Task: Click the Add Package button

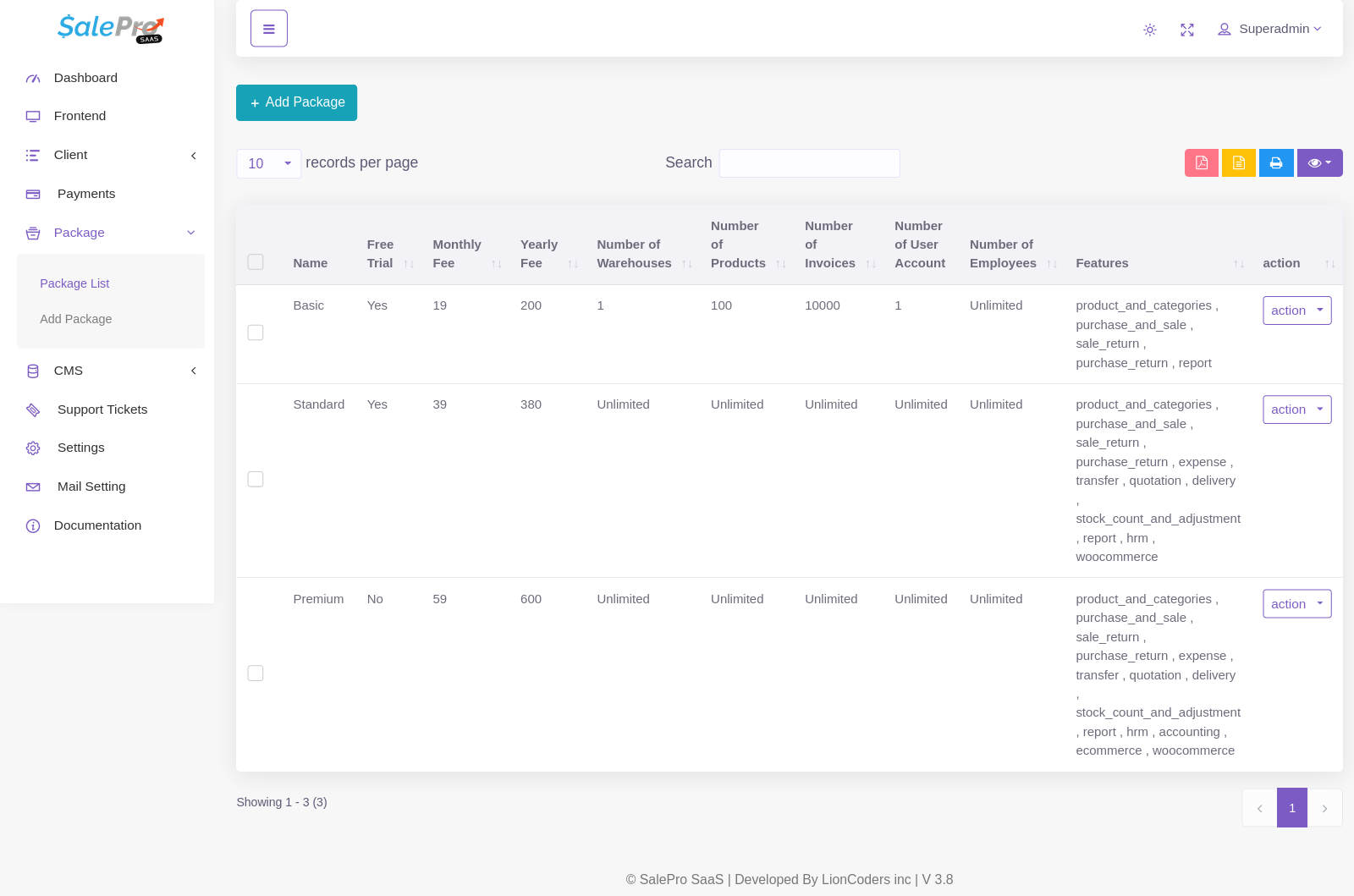Action: point(296,102)
